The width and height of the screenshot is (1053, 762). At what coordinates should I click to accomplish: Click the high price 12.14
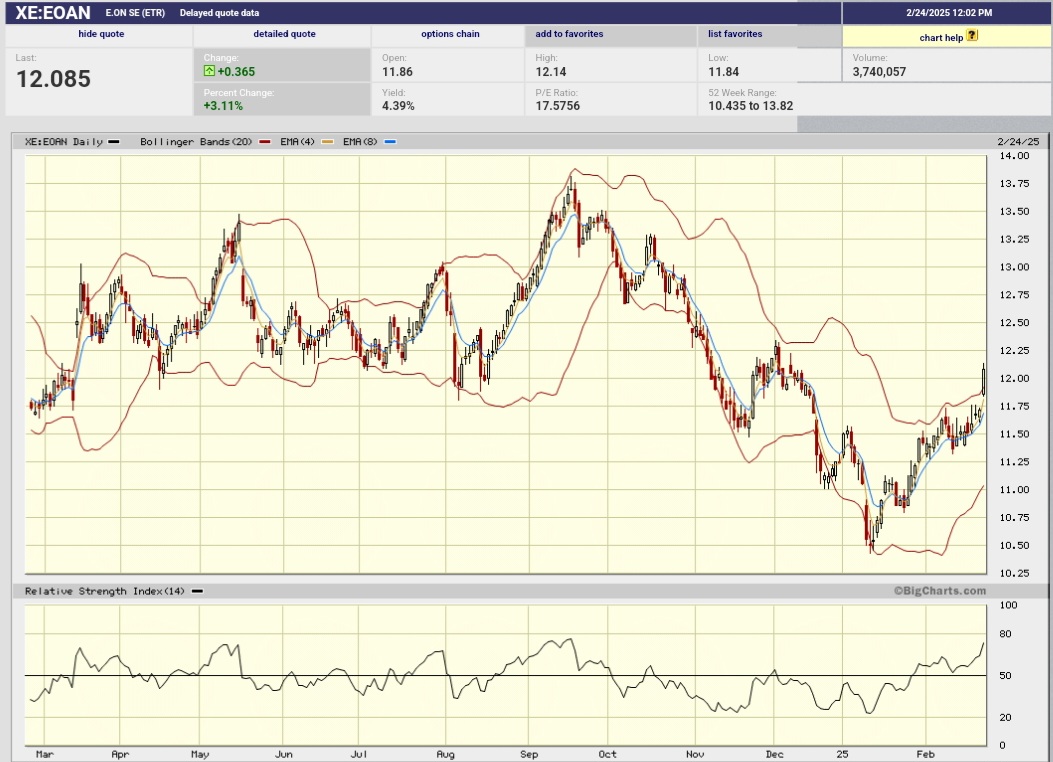(551, 72)
